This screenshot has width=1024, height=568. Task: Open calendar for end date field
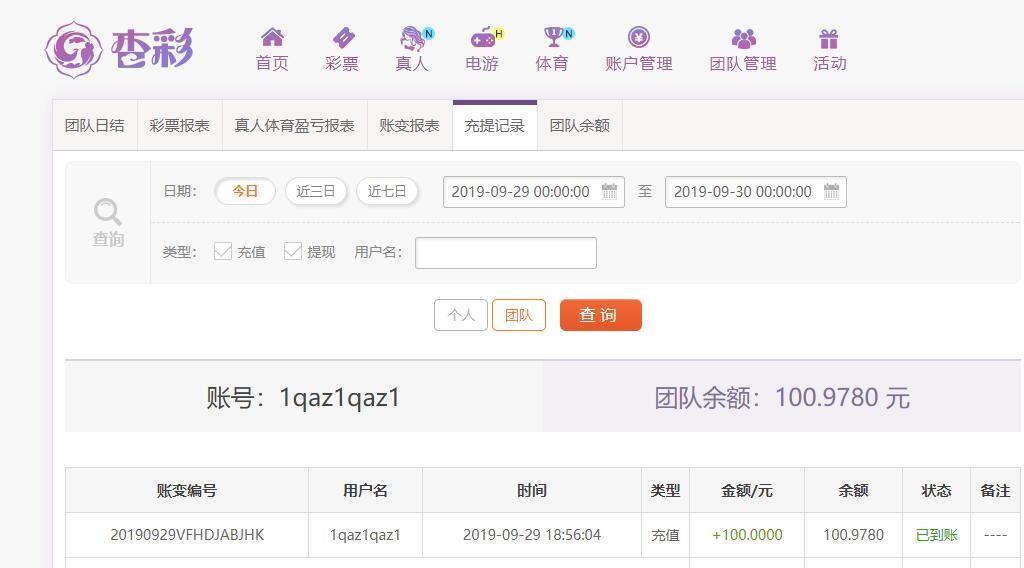click(831, 191)
